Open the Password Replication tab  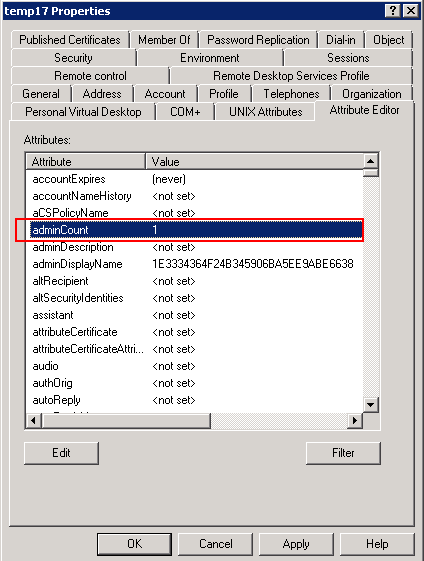point(258,40)
